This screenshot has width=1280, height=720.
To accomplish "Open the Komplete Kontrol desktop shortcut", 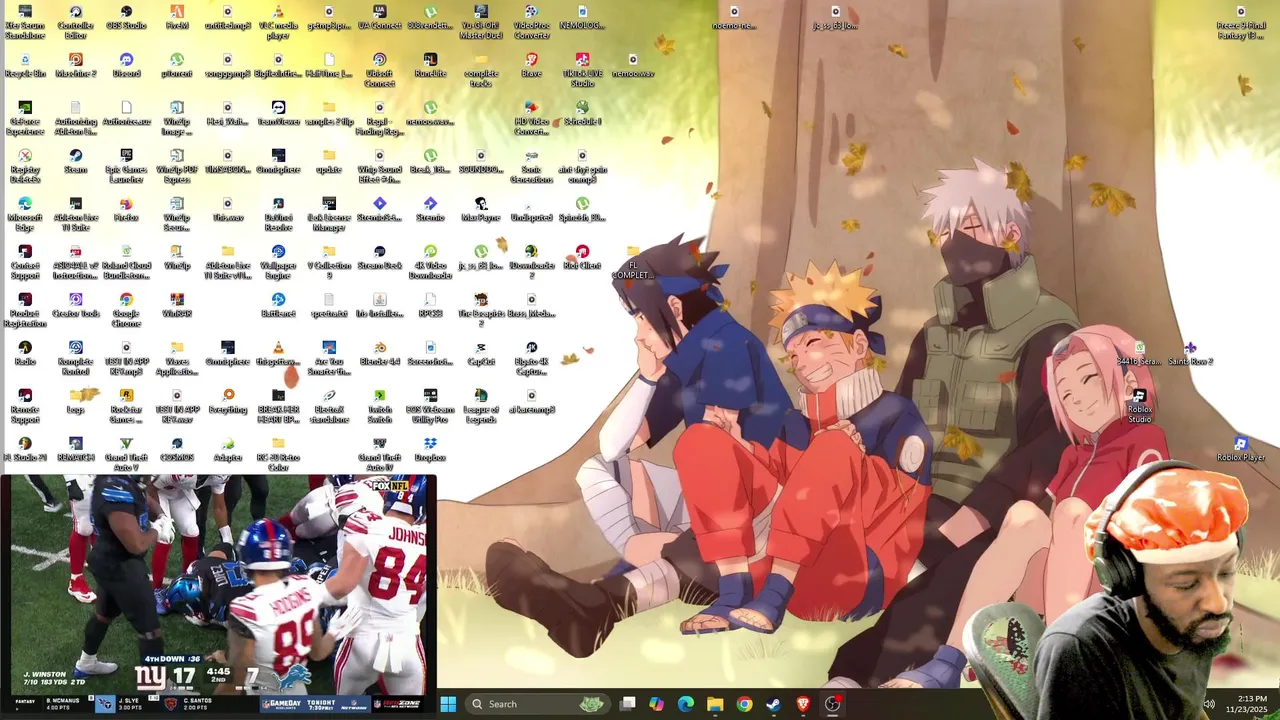I will click(x=75, y=358).
